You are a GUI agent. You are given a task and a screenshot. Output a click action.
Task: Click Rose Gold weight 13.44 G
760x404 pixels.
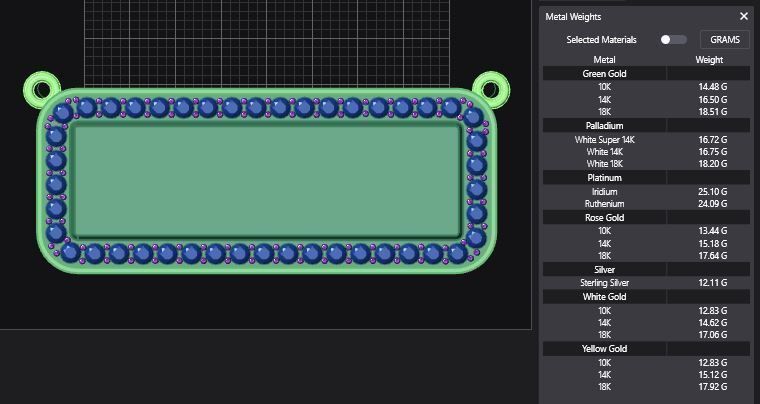[x=712, y=231]
